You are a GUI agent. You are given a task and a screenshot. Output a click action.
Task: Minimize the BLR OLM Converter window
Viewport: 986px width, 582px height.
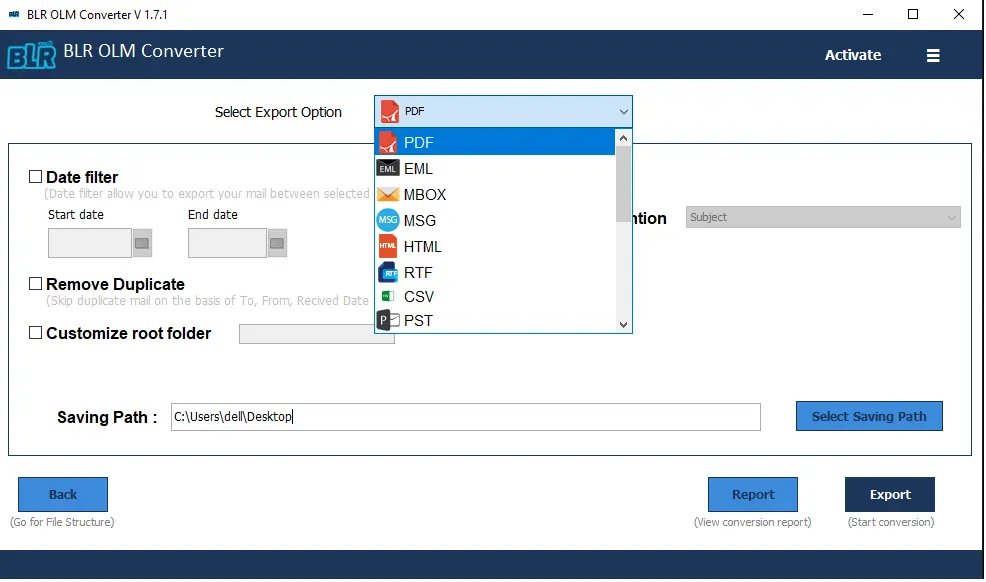(x=868, y=14)
